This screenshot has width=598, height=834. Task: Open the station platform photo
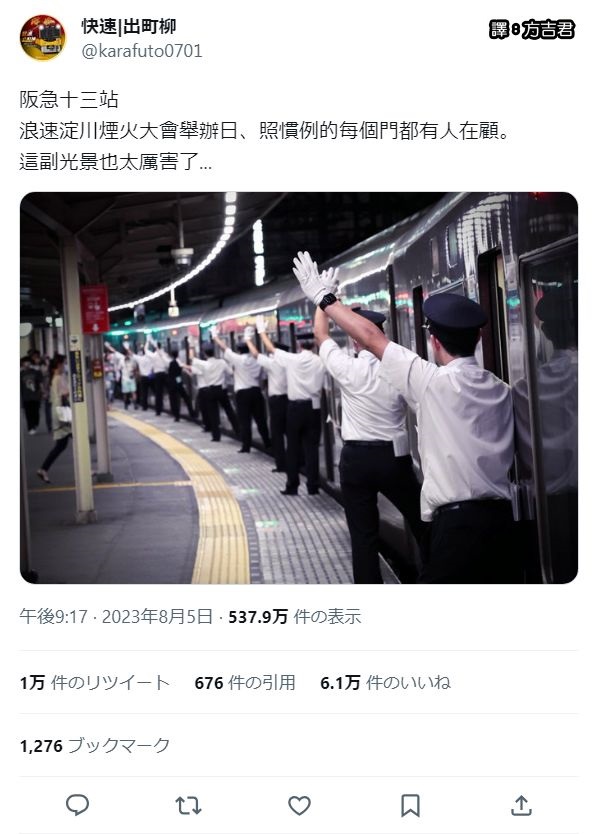pos(299,388)
